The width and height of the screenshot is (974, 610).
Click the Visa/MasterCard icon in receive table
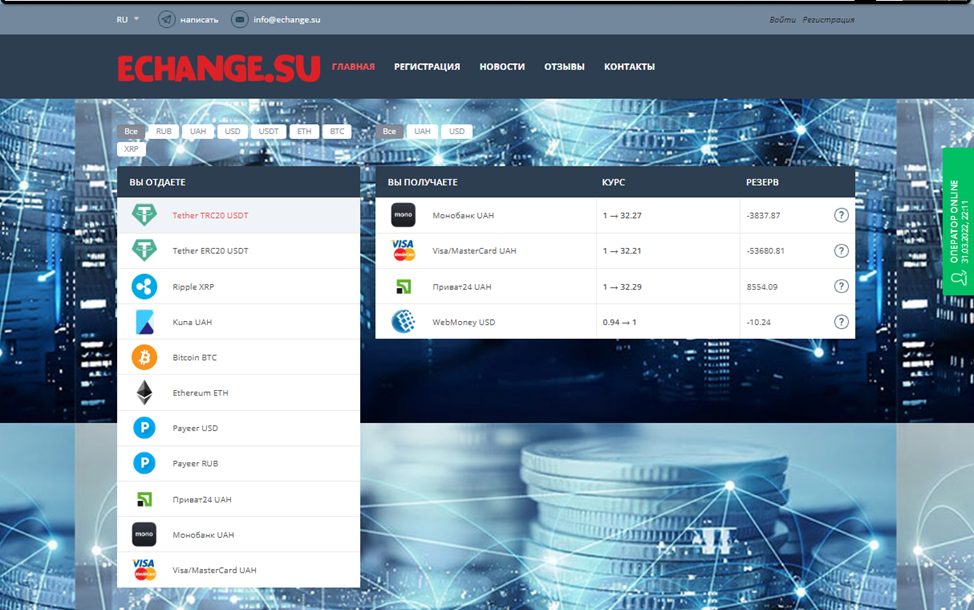pyautogui.click(x=403, y=250)
